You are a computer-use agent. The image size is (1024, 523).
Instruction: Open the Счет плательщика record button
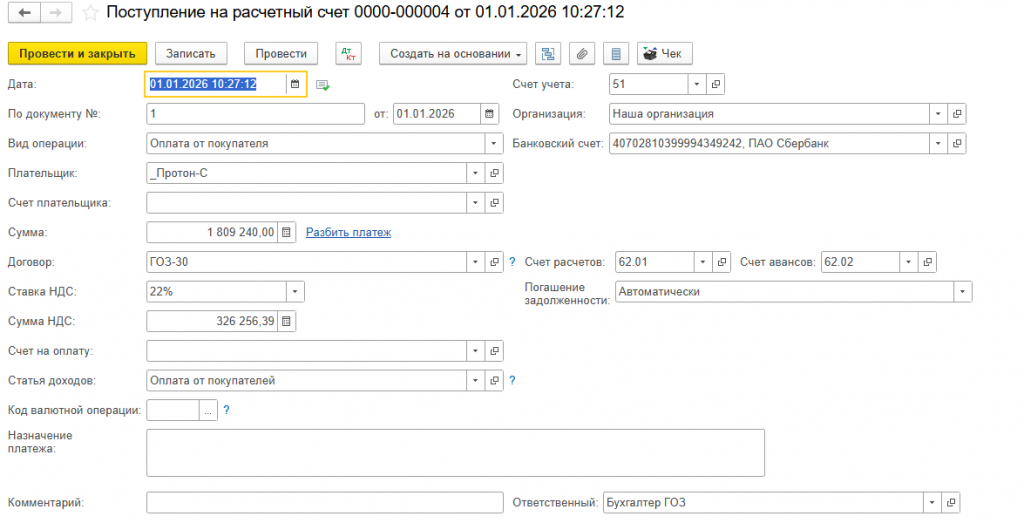click(494, 203)
